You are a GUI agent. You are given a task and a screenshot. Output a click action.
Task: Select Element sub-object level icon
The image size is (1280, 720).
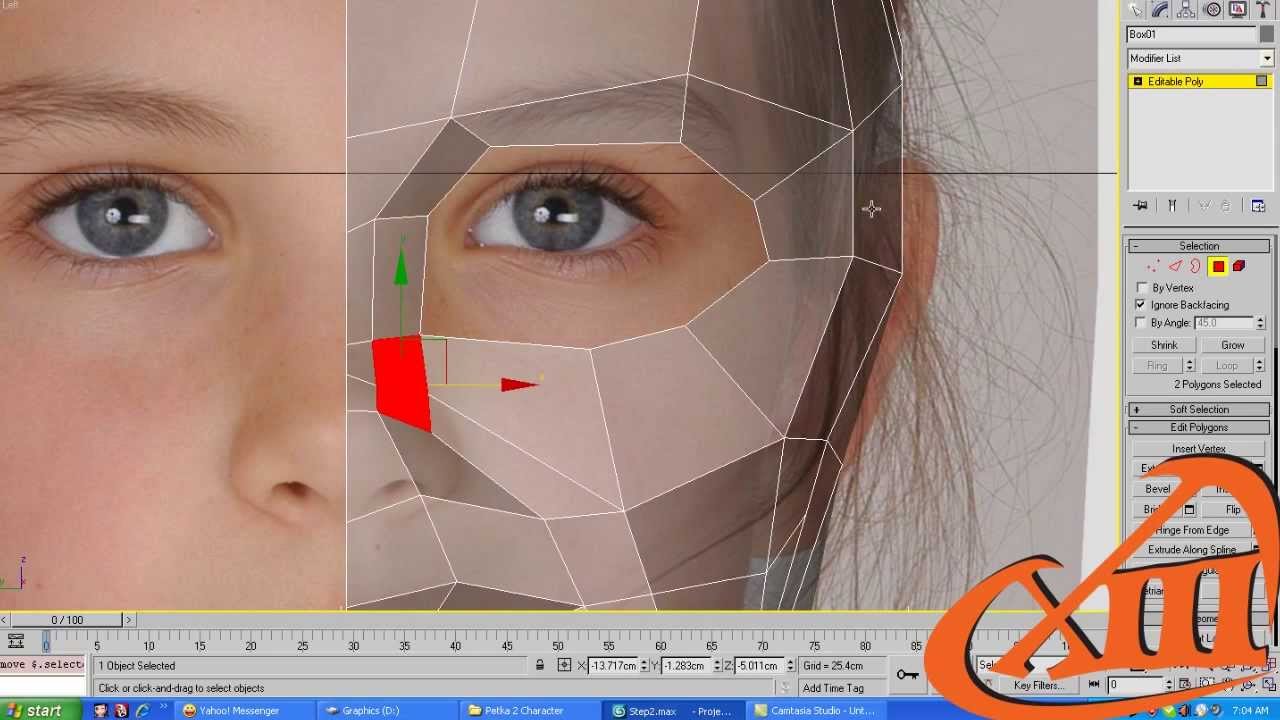1239,266
